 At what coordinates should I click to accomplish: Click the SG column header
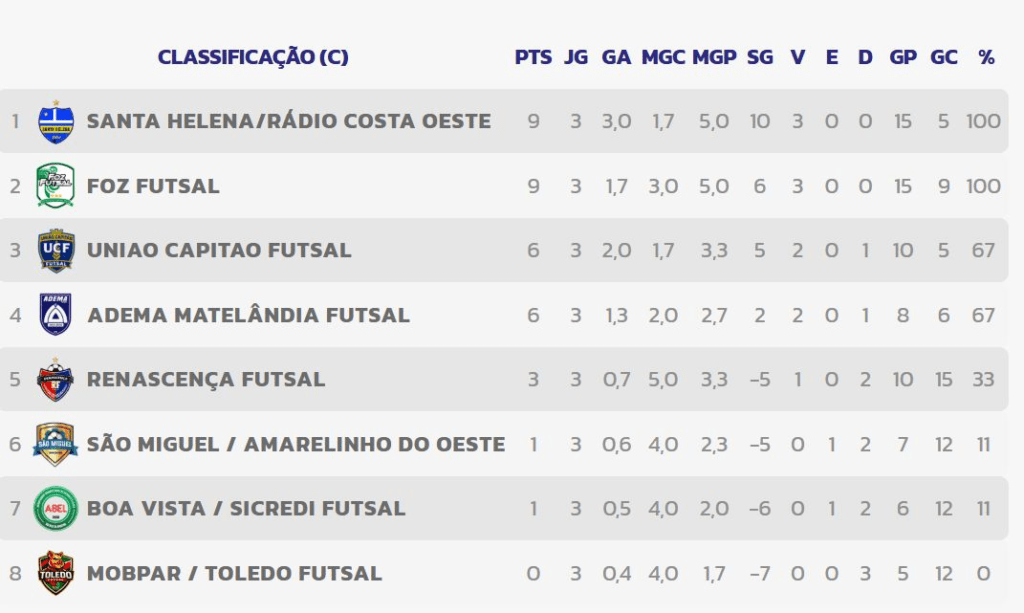click(x=760, y=57)
